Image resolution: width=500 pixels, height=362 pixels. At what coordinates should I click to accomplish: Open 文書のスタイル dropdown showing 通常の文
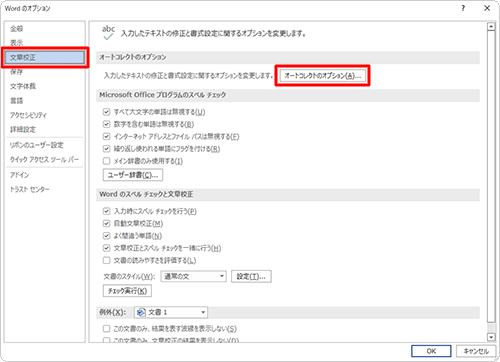193,276
